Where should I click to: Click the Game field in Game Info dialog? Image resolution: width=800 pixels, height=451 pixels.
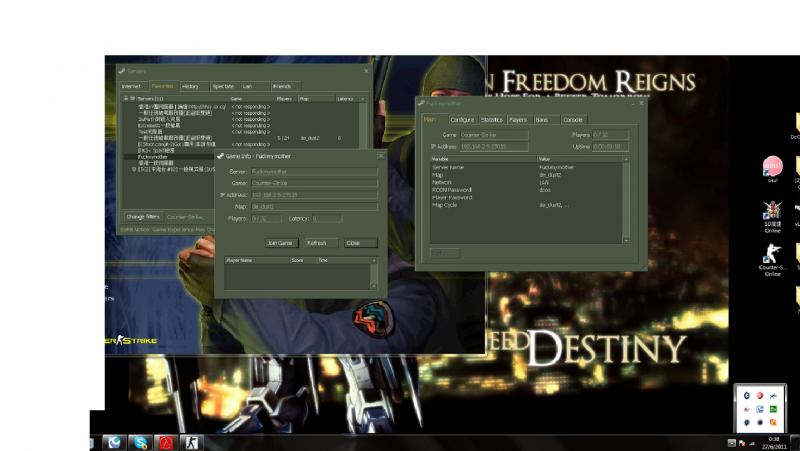coord(314,183)
